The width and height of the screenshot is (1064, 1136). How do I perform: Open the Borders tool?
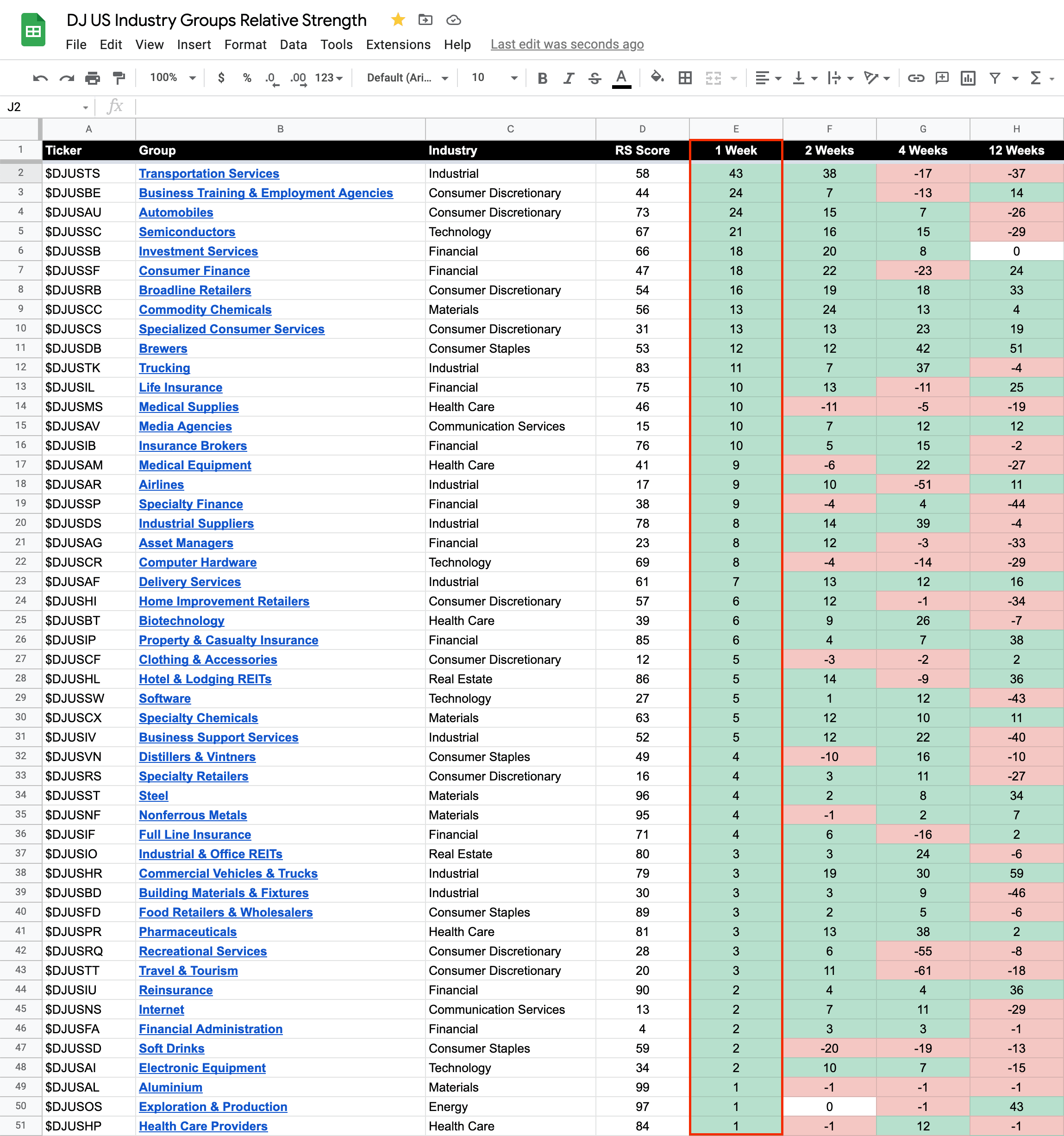(685, 78)
